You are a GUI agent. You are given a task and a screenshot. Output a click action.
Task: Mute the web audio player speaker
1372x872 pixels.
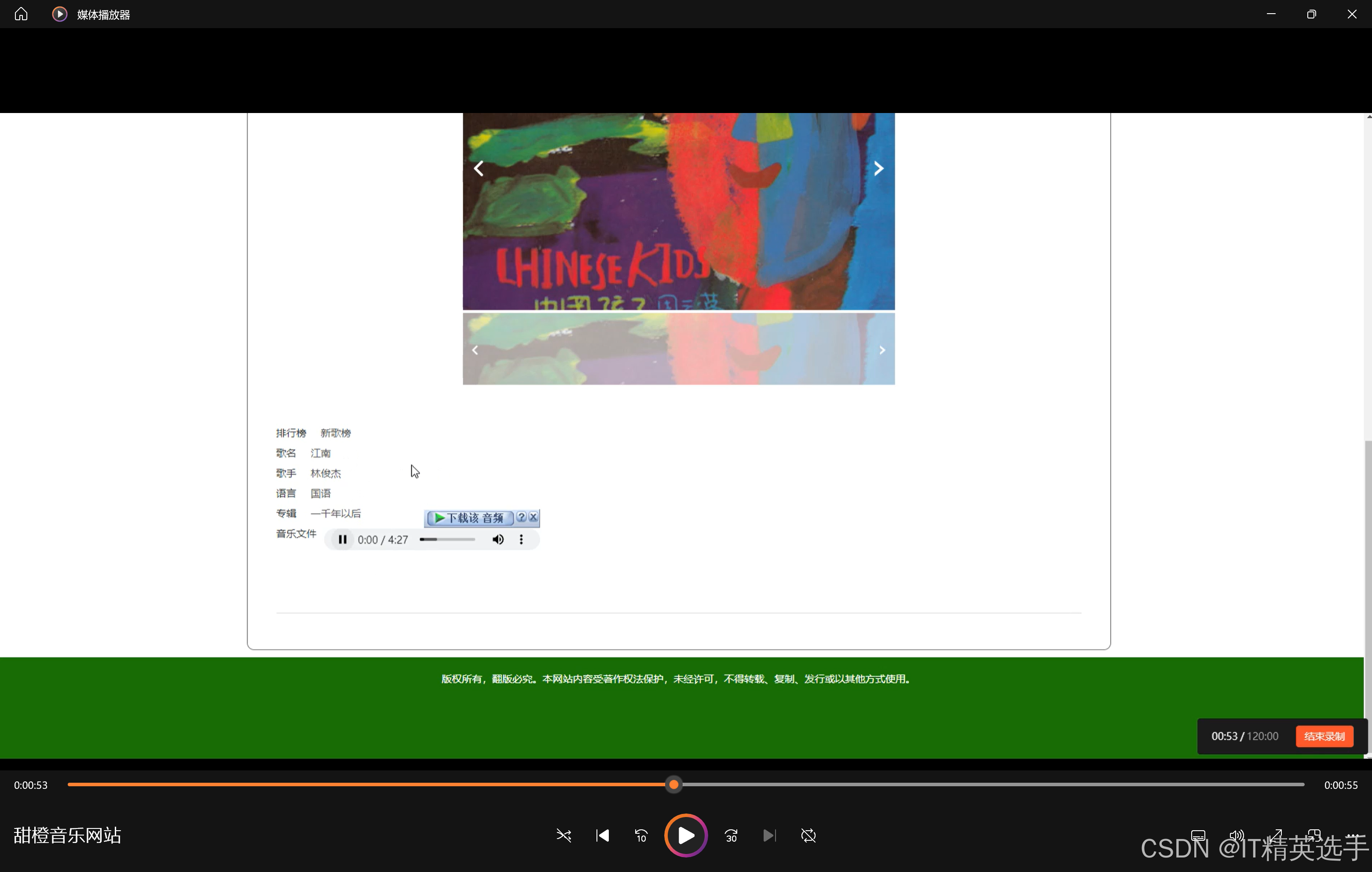(x=498, y=540)
